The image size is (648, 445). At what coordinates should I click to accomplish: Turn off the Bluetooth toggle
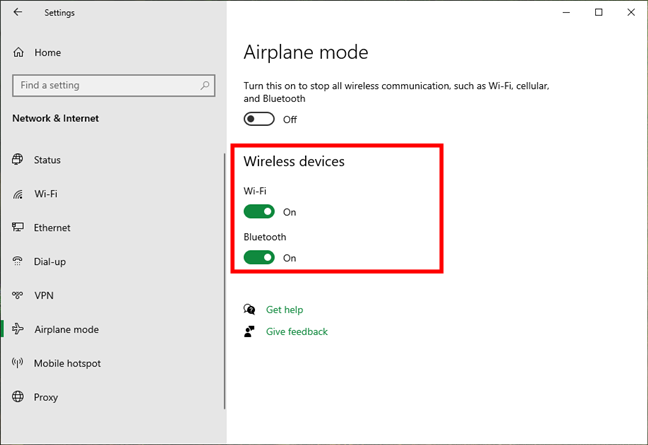click(259, 257)
